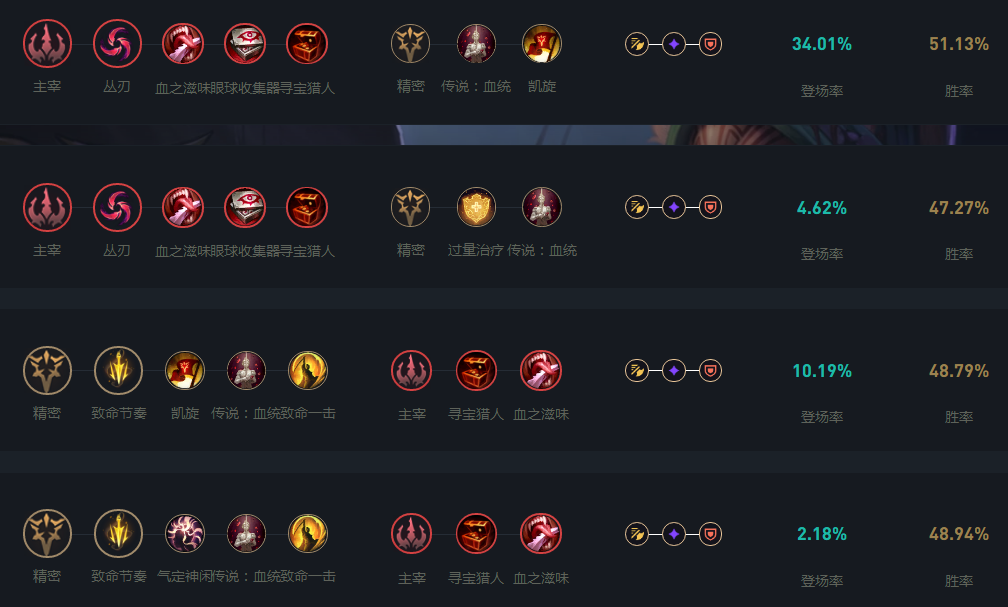
Task: Click the 47.27% win rate value
Action: coord(958,208)
